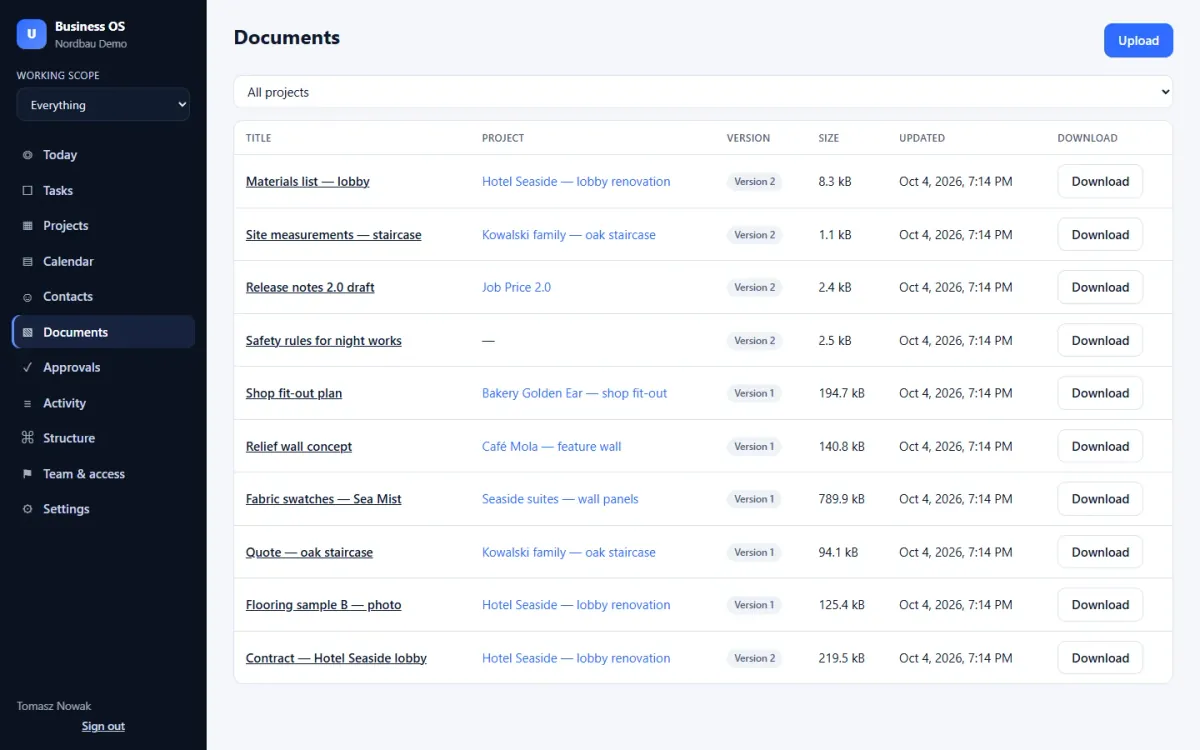Click the Updated column header

922,138
